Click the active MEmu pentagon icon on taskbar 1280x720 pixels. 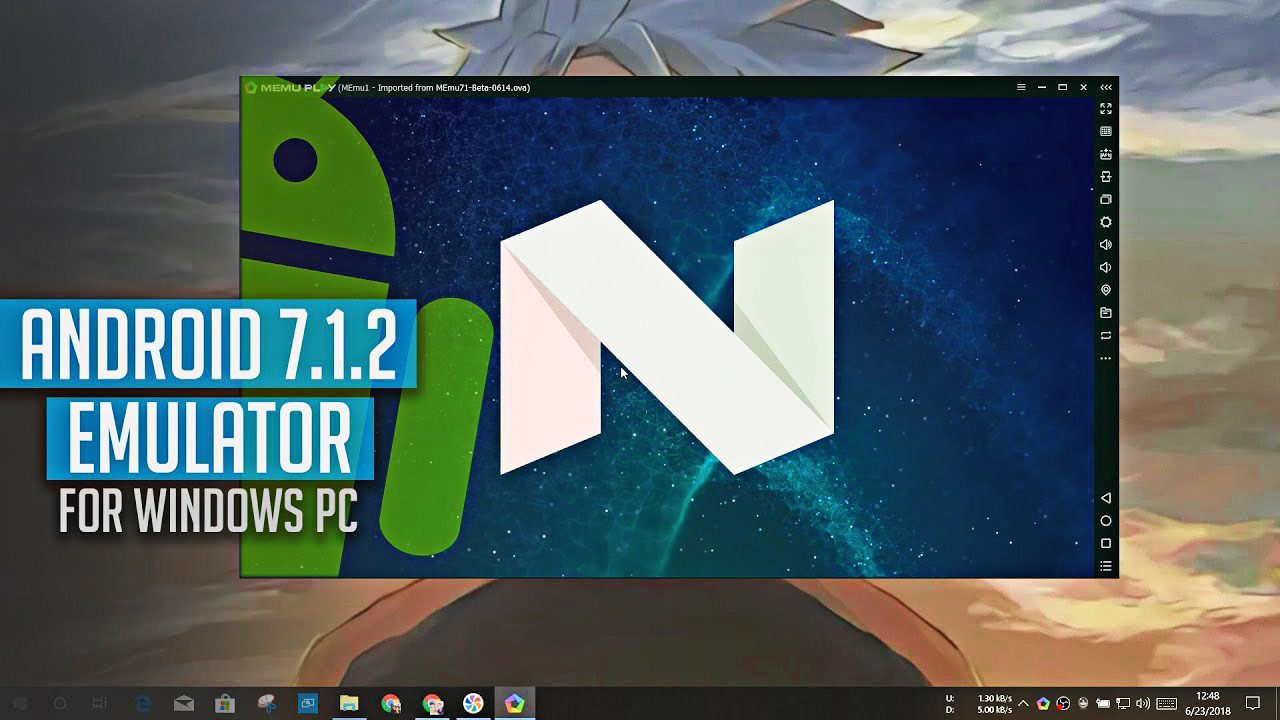pos(514,704)
